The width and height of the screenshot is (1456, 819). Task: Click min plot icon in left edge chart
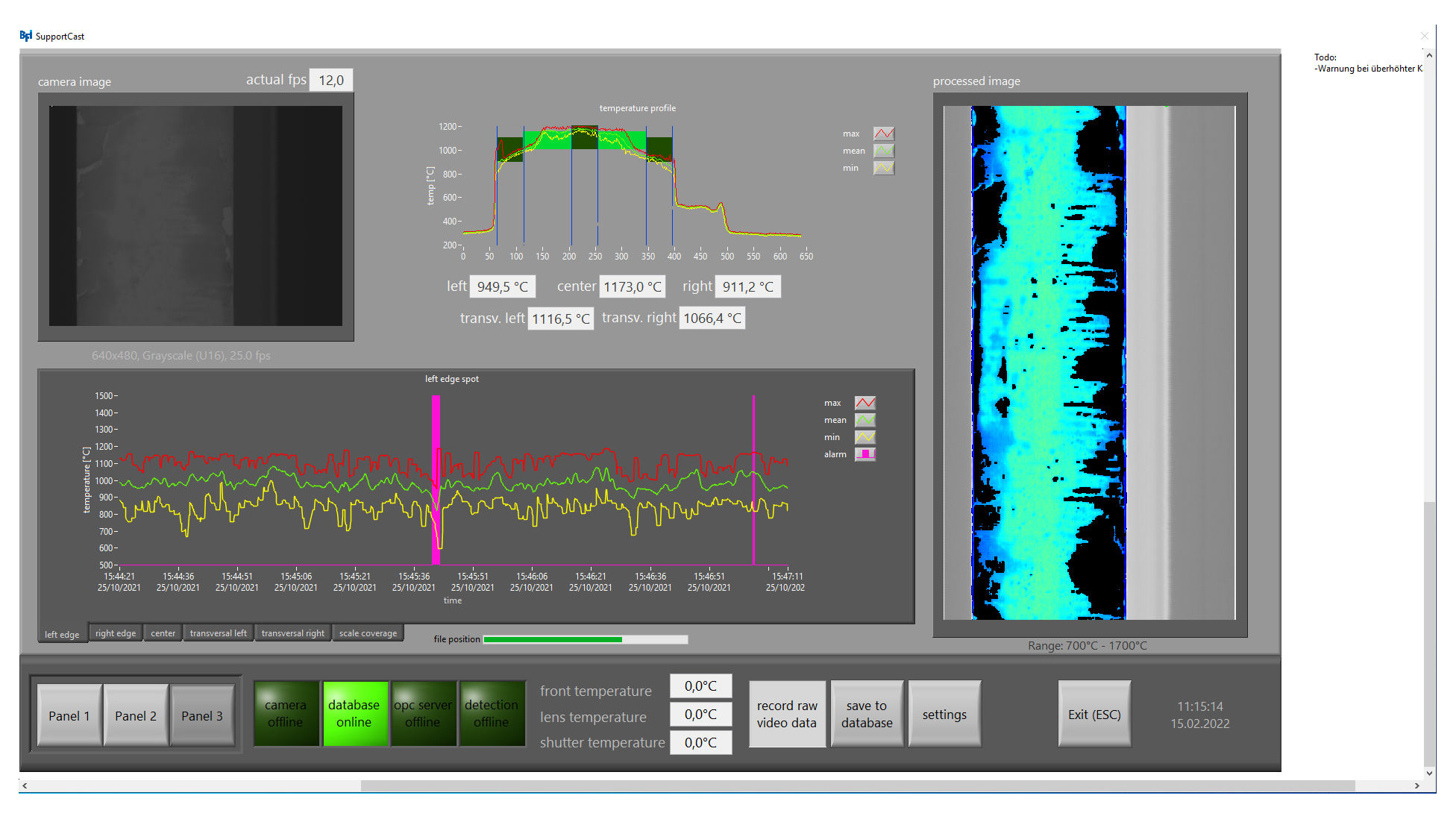click(865, 437)
